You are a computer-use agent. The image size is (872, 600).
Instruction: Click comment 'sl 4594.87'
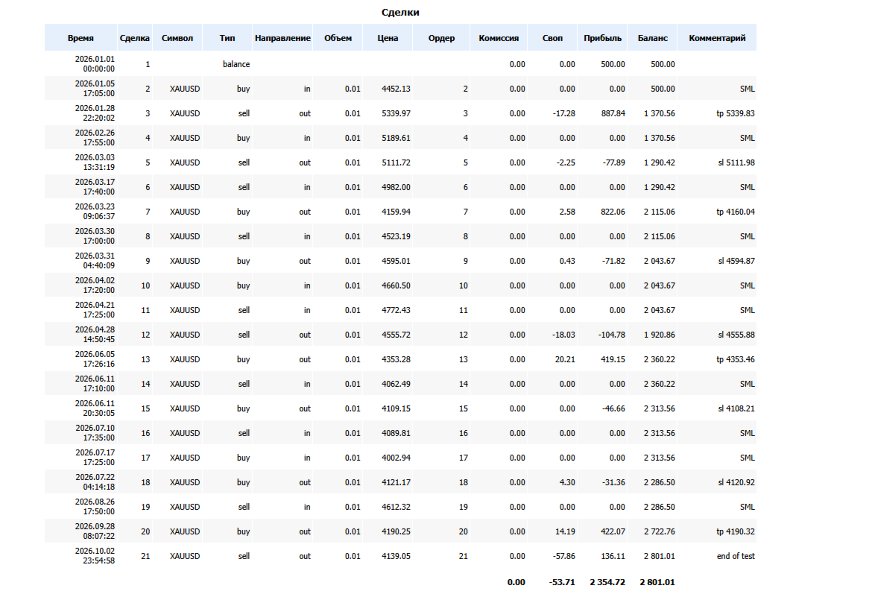736,261
